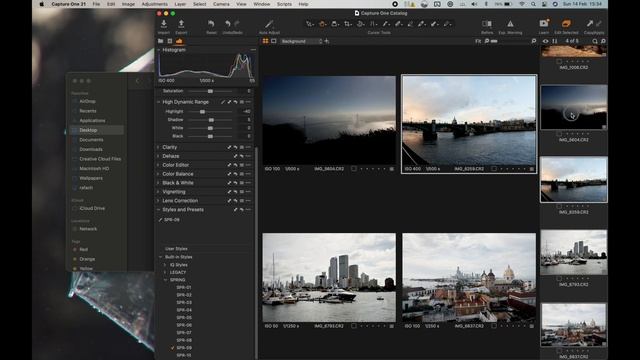This screenshot has height=360, width=640.
Task: Expand the Lens Correction tool
Action: click(159, 201)
